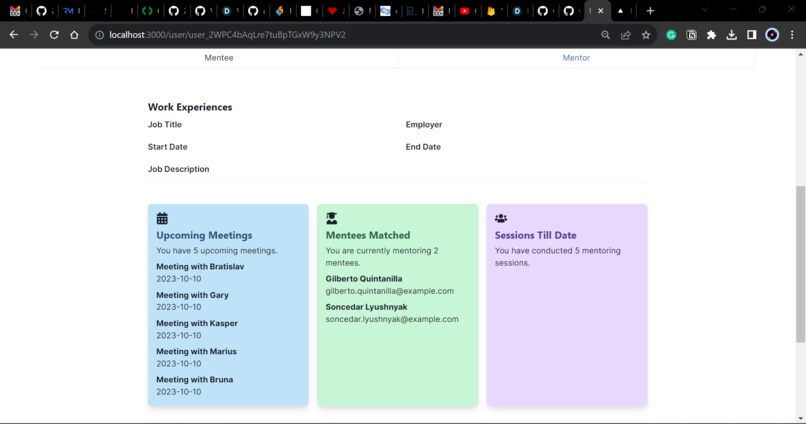Click 'You have conducted 5 mentoring sessions.' text

pos(557,256)
